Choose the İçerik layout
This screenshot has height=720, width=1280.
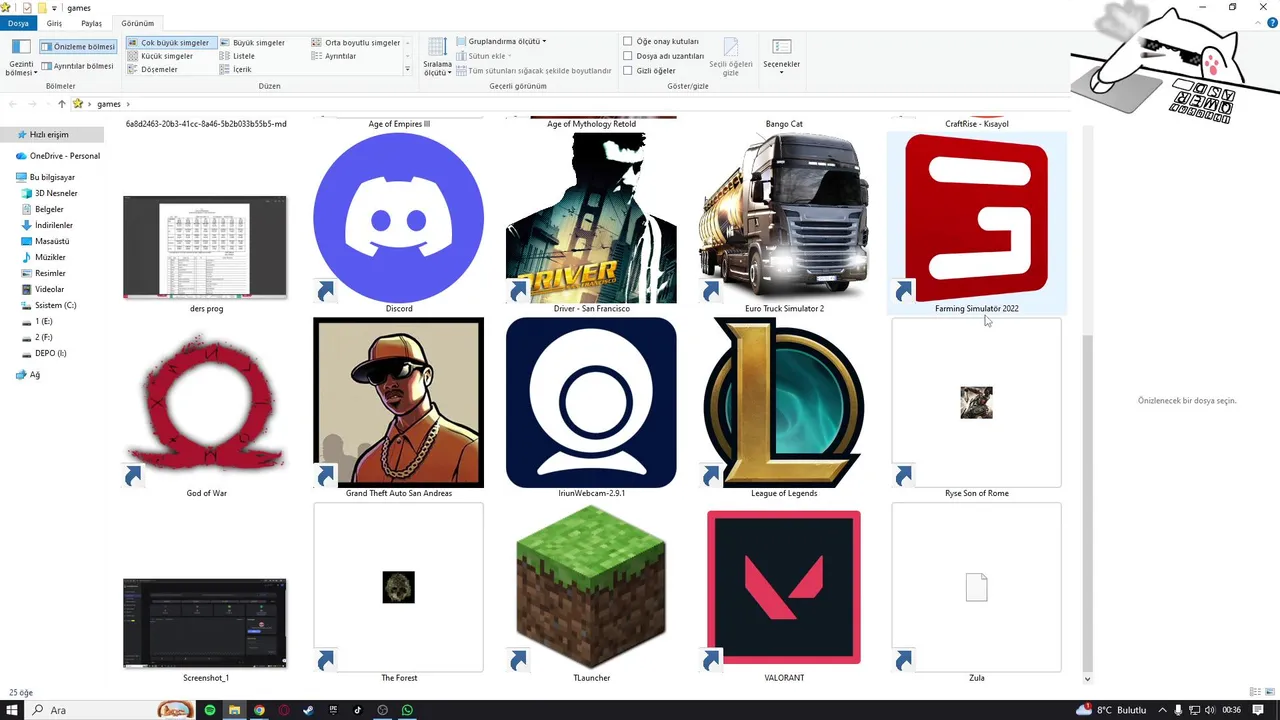click(236, 69)
